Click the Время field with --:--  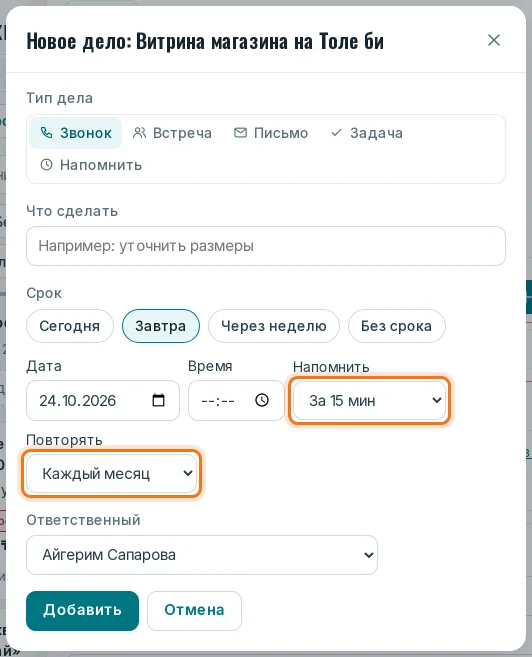click(x=236, y=401)
